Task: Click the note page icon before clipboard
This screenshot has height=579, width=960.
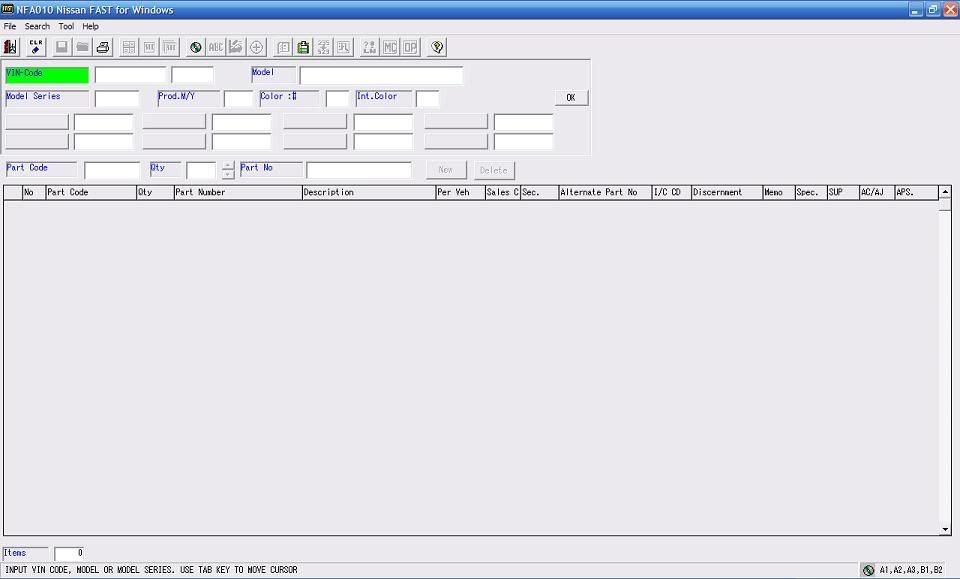Action: [283, 47]
